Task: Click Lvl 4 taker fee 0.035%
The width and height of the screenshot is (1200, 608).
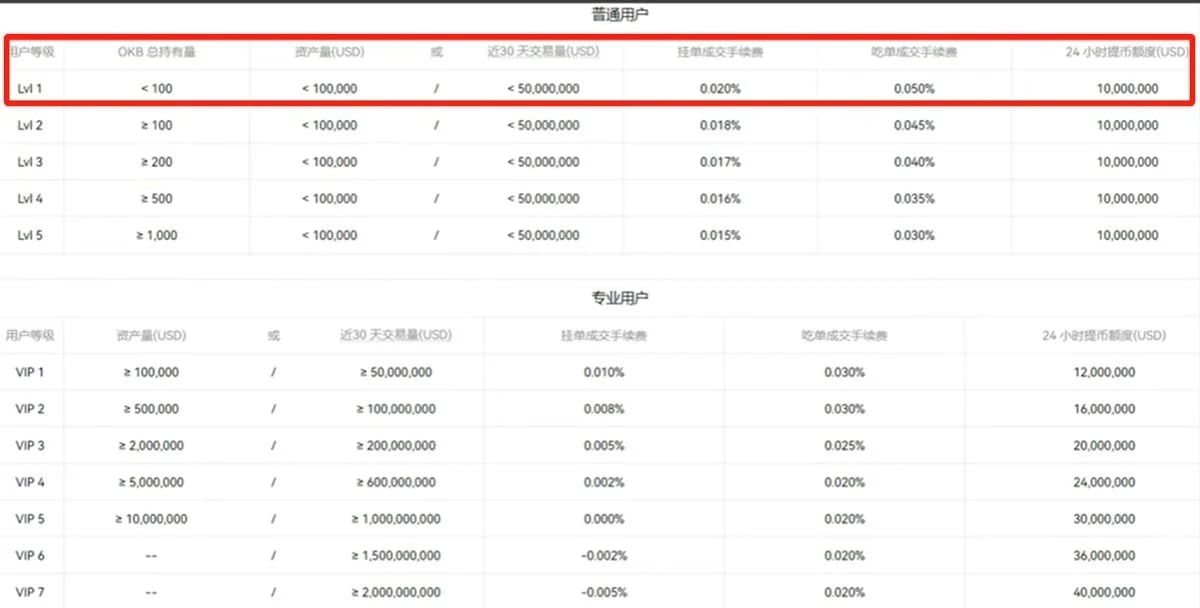Action: tap(914, 199)
